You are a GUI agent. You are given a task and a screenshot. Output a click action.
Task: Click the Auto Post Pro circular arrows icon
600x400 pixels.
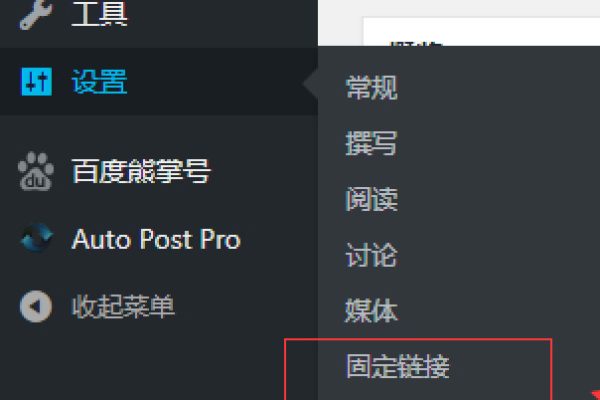point(37,238)
